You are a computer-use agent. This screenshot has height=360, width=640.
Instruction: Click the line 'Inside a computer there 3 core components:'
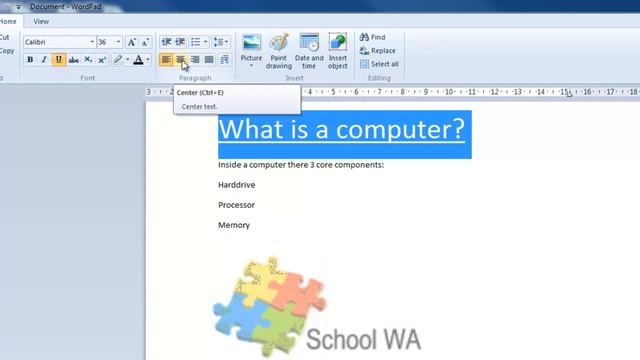click(x=301, y=164)
